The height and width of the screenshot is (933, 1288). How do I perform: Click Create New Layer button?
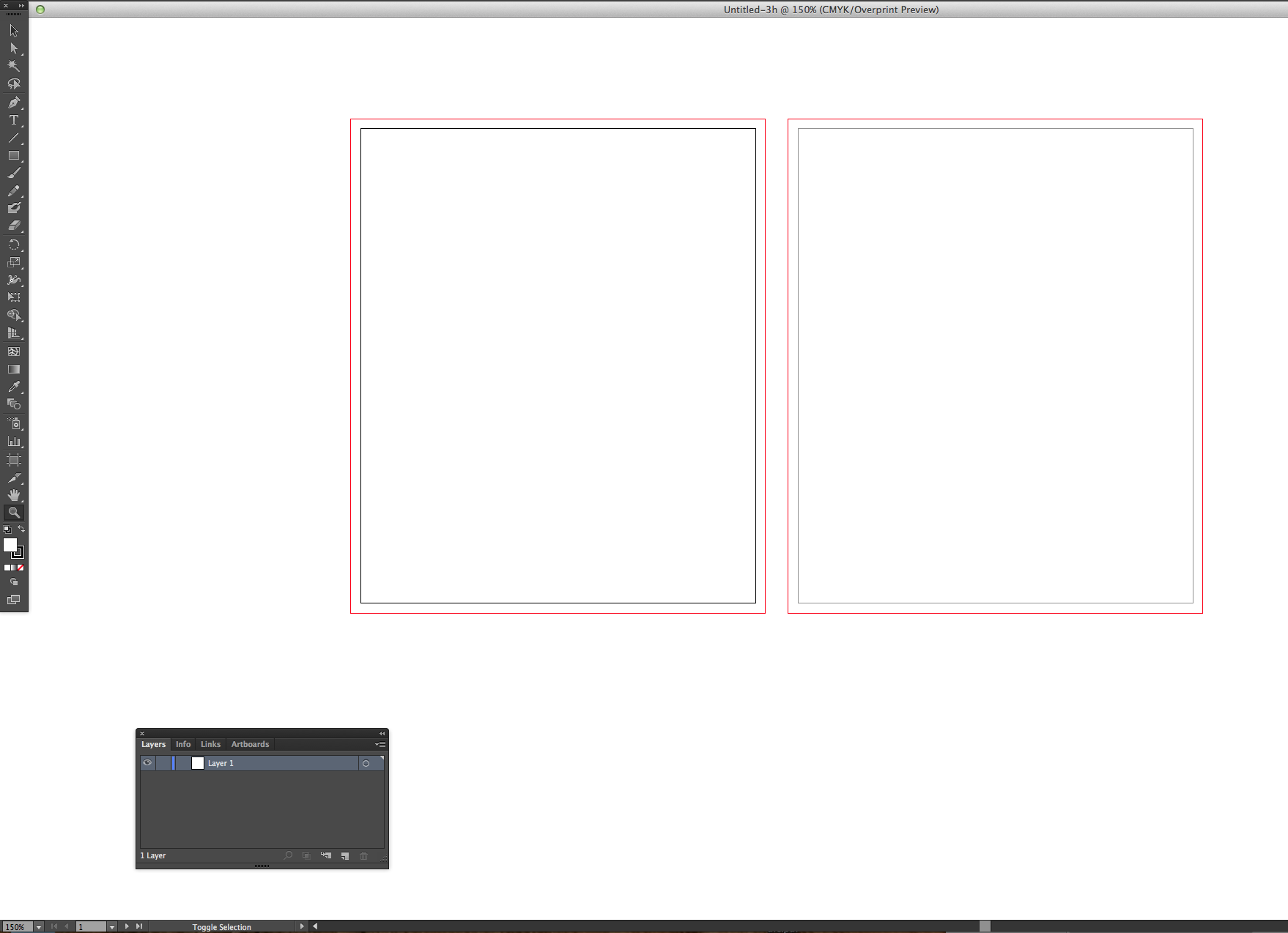click(345, 855)
